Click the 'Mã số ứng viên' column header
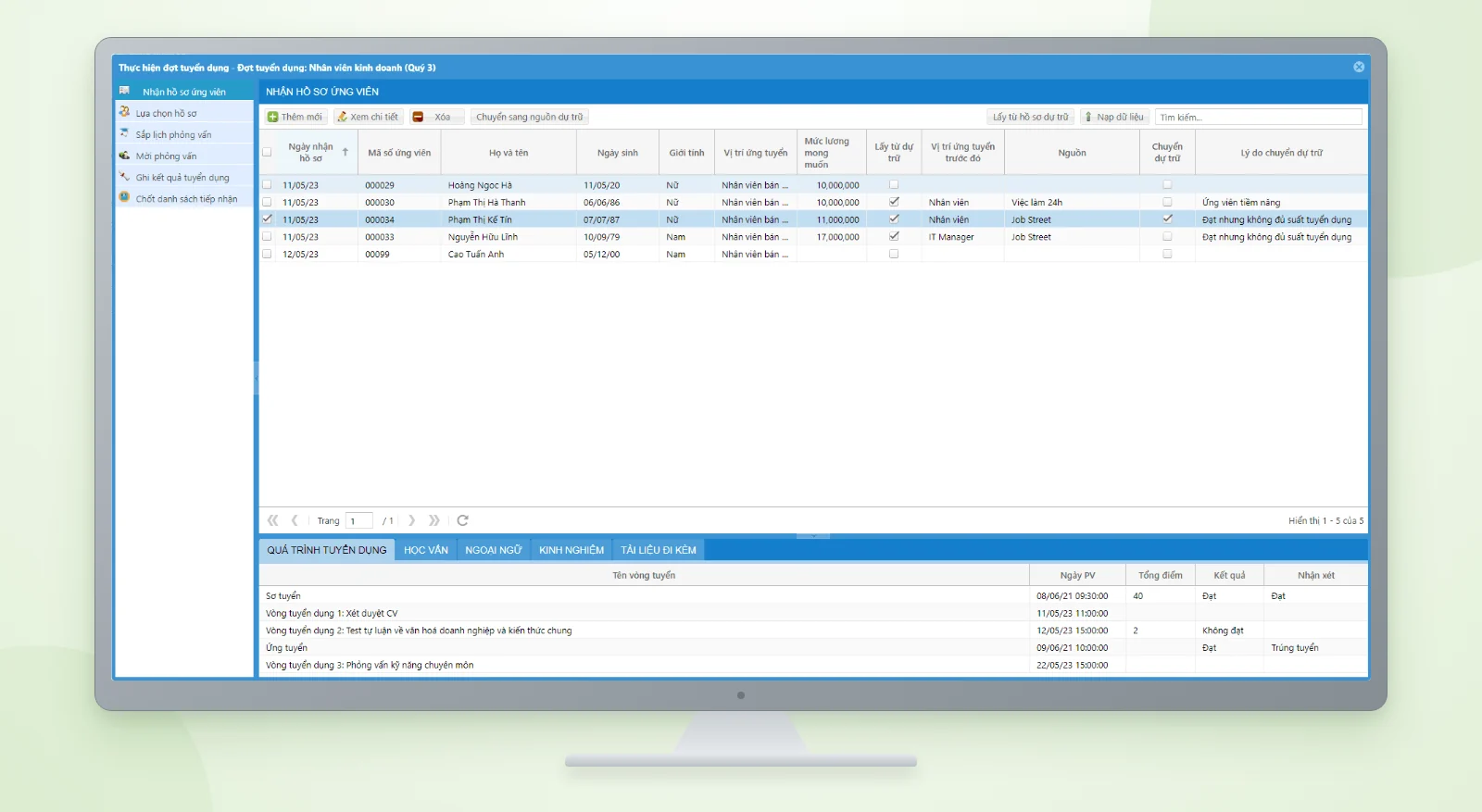 pyautogui.click(x=399, y=153)
